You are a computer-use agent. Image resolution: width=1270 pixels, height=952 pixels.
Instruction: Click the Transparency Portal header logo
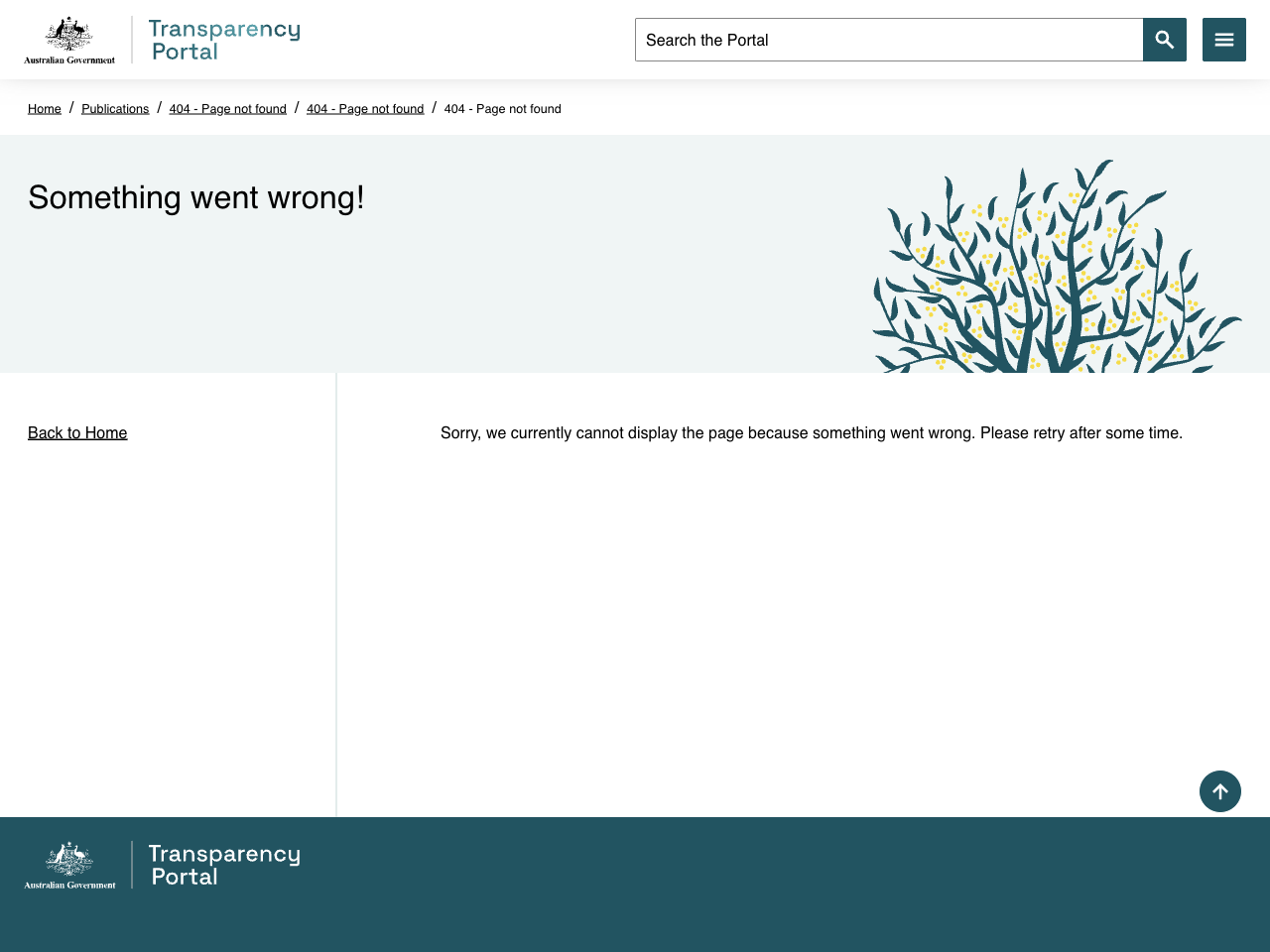click(x=223, y=39)
